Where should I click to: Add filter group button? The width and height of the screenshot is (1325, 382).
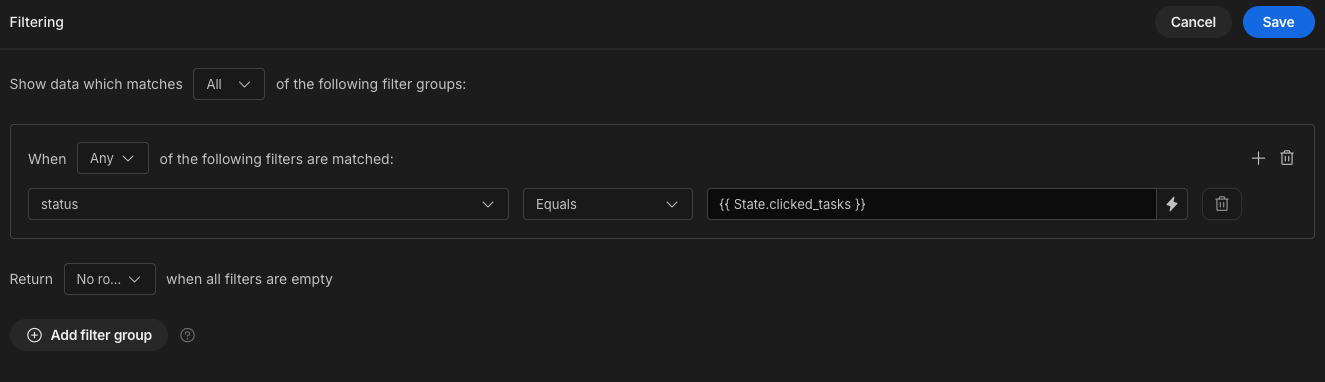tap(89, 335)
